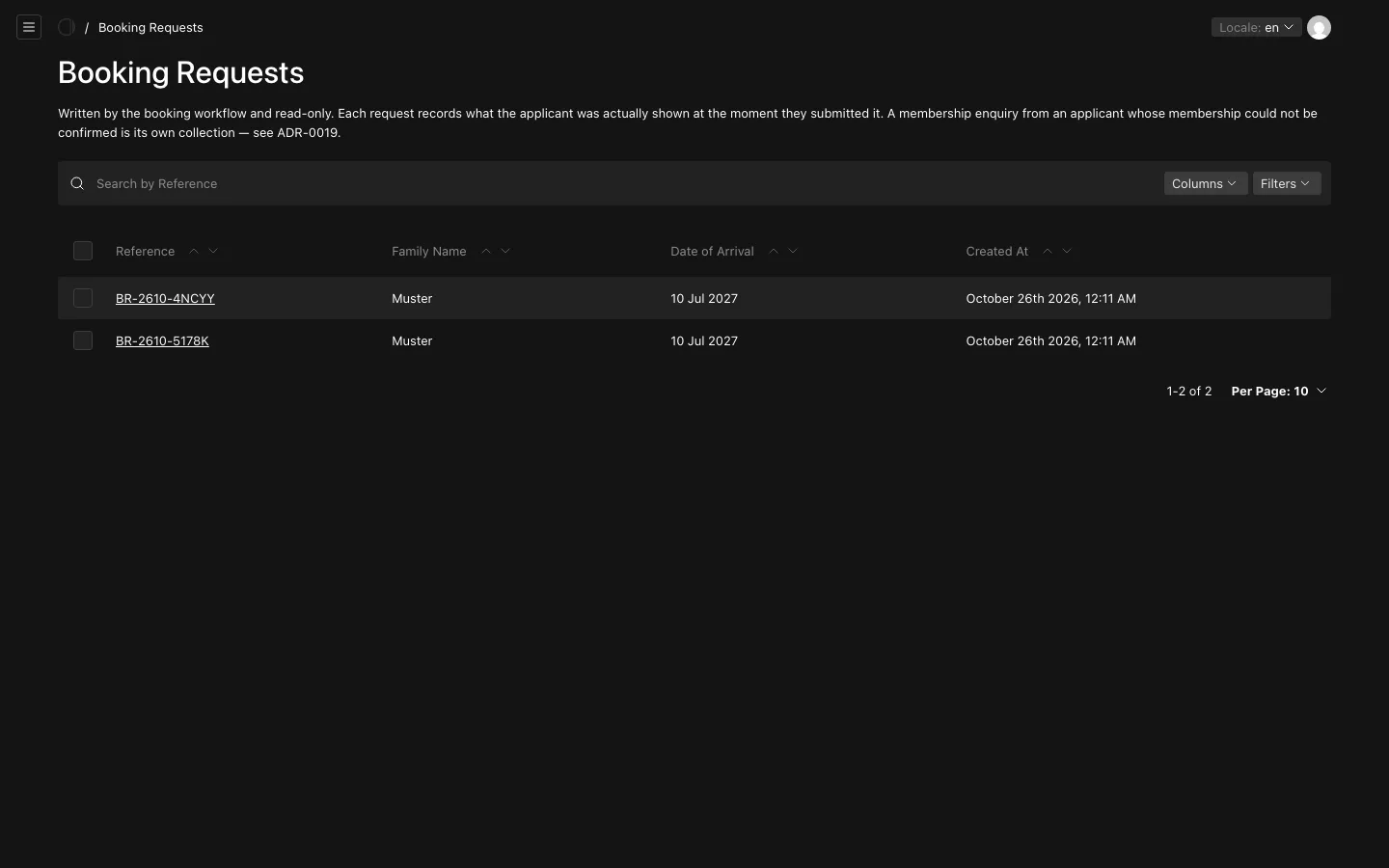Open booking request BR-2610-4NCYY

[165, 298]
